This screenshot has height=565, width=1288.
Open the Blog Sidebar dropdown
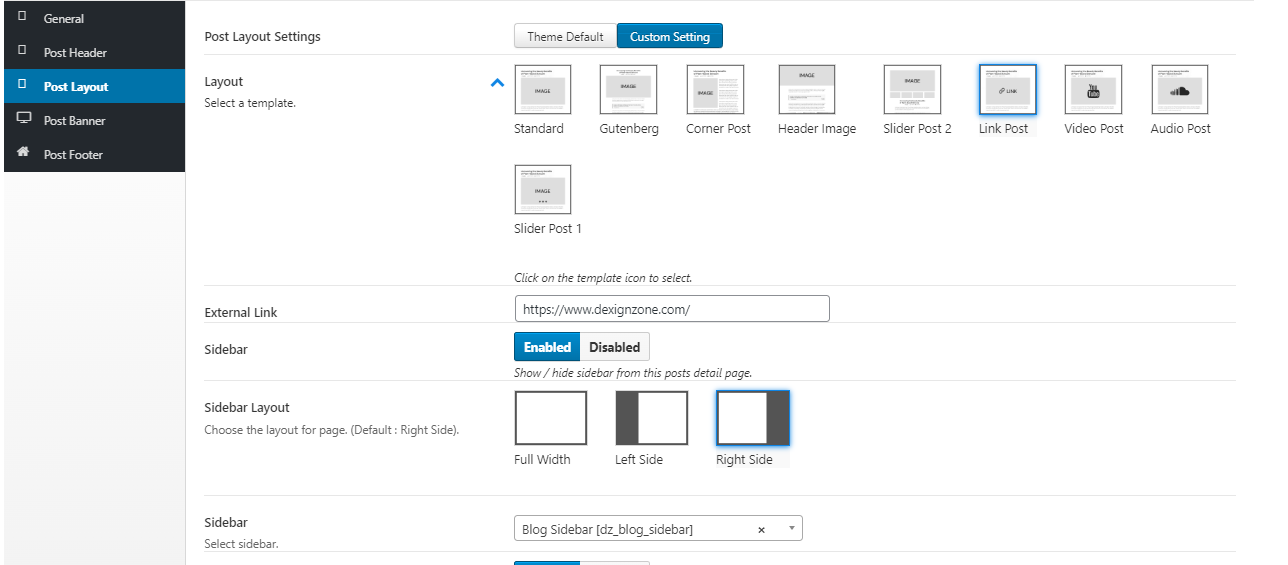pos(657,529)
